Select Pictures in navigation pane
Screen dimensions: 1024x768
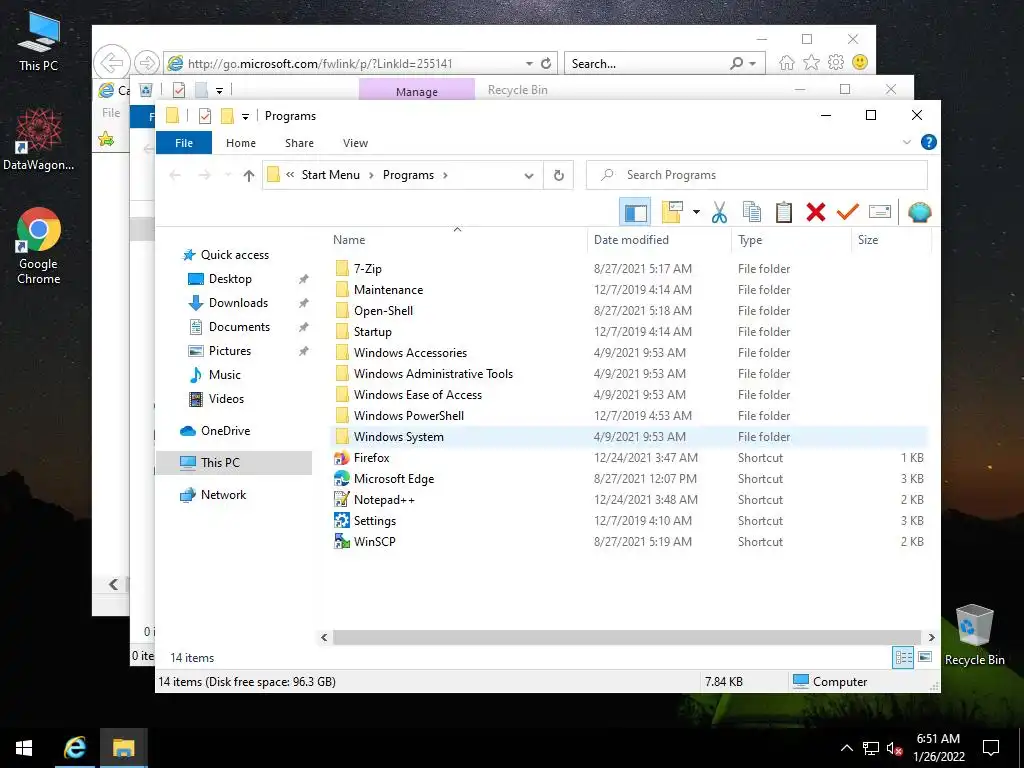pos(229,351)
